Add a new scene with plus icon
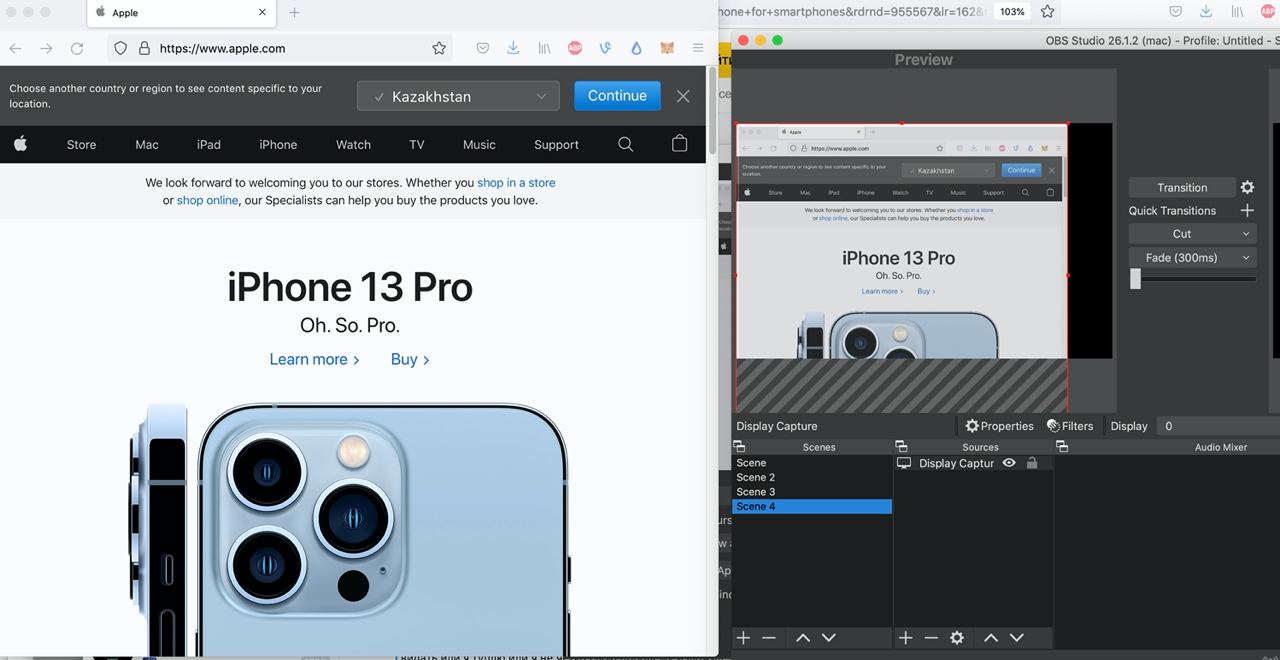This screenshot has width=1280, height=660. [743, 638]
